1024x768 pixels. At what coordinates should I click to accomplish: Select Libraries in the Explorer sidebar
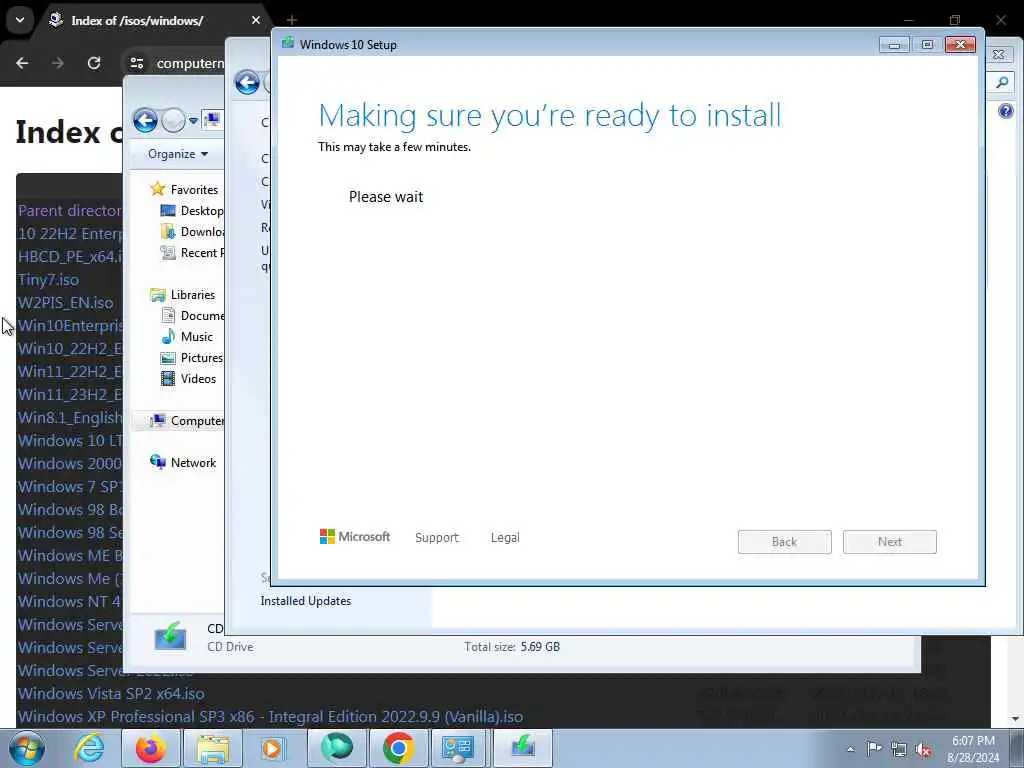pyautogui.click(x=192, y=295)
